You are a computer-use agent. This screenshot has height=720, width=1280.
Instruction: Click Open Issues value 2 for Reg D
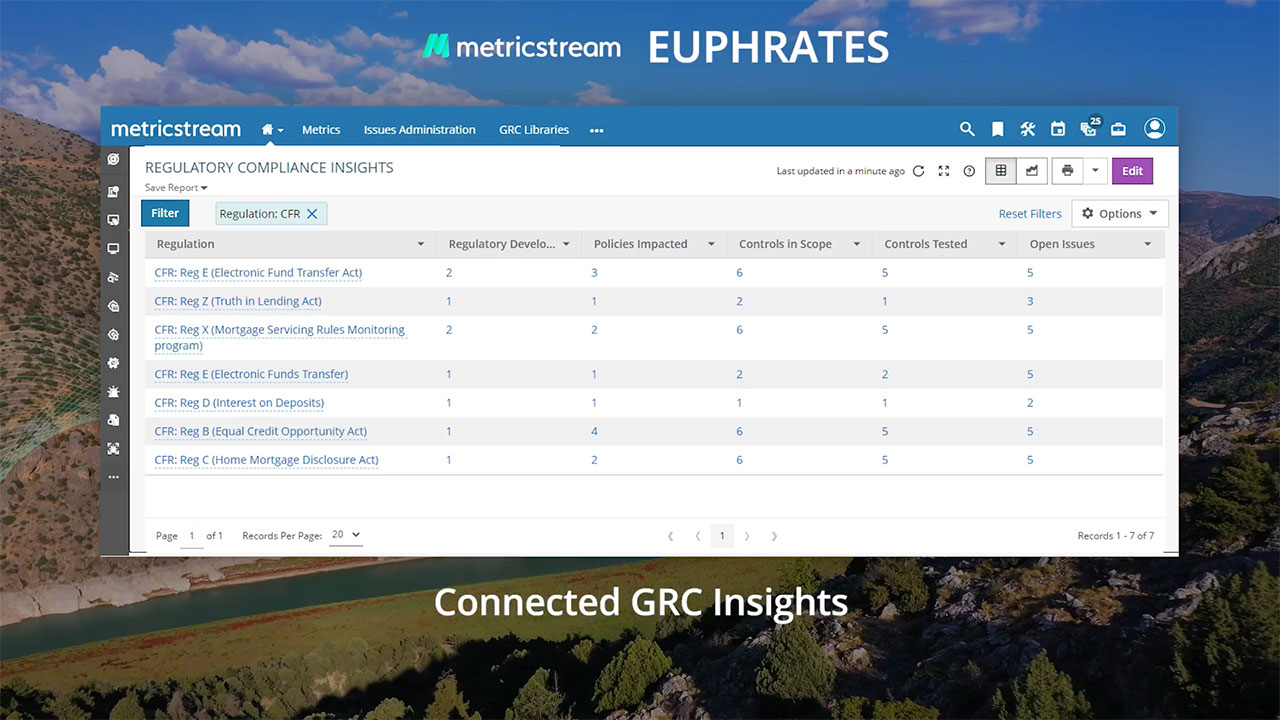coord(1030,403)
